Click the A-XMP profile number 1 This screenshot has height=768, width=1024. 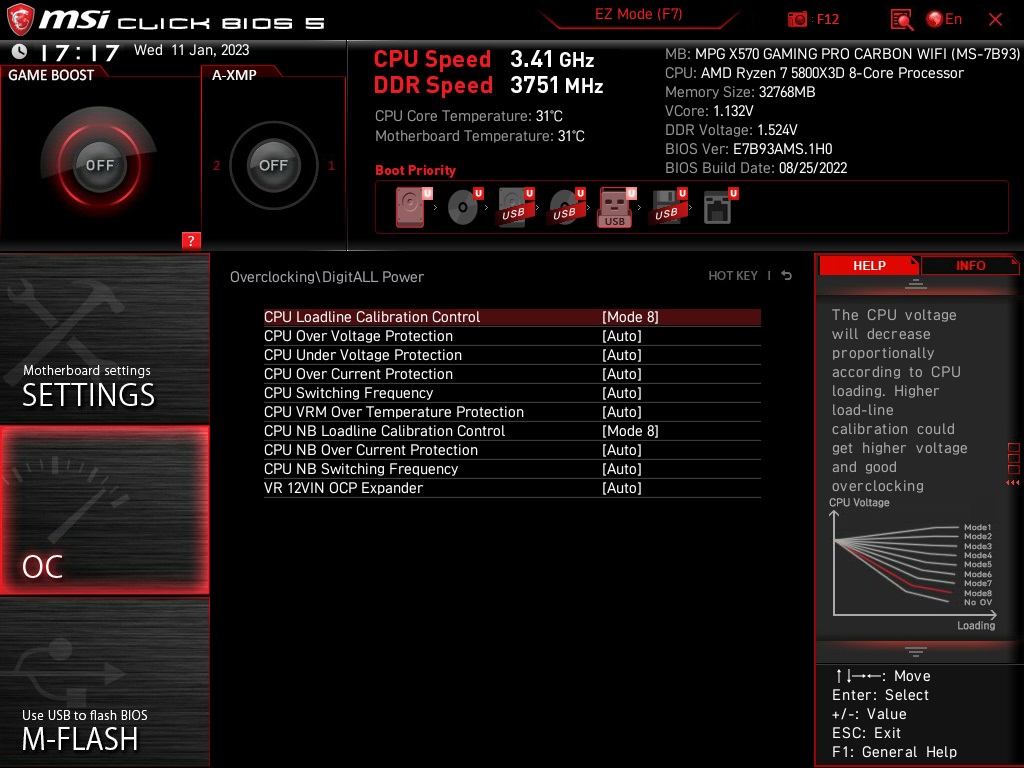coord(331,165)
